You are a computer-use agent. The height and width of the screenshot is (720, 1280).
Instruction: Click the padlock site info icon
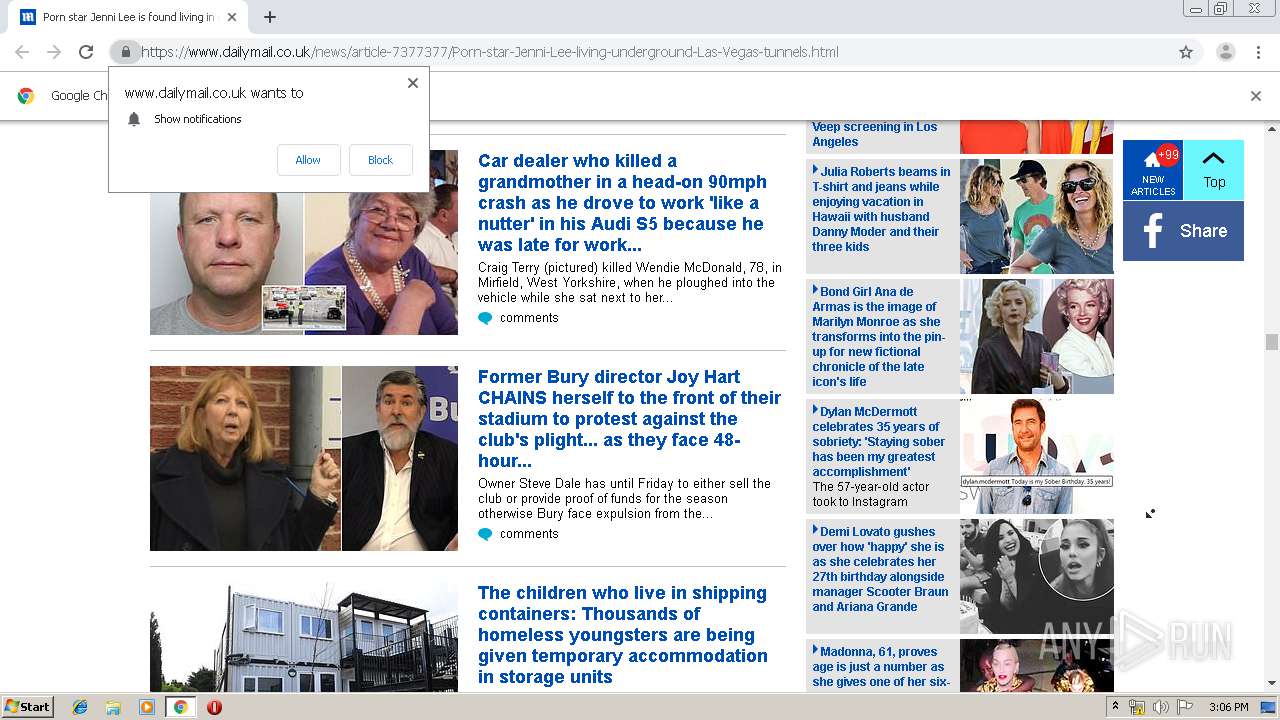125,52
